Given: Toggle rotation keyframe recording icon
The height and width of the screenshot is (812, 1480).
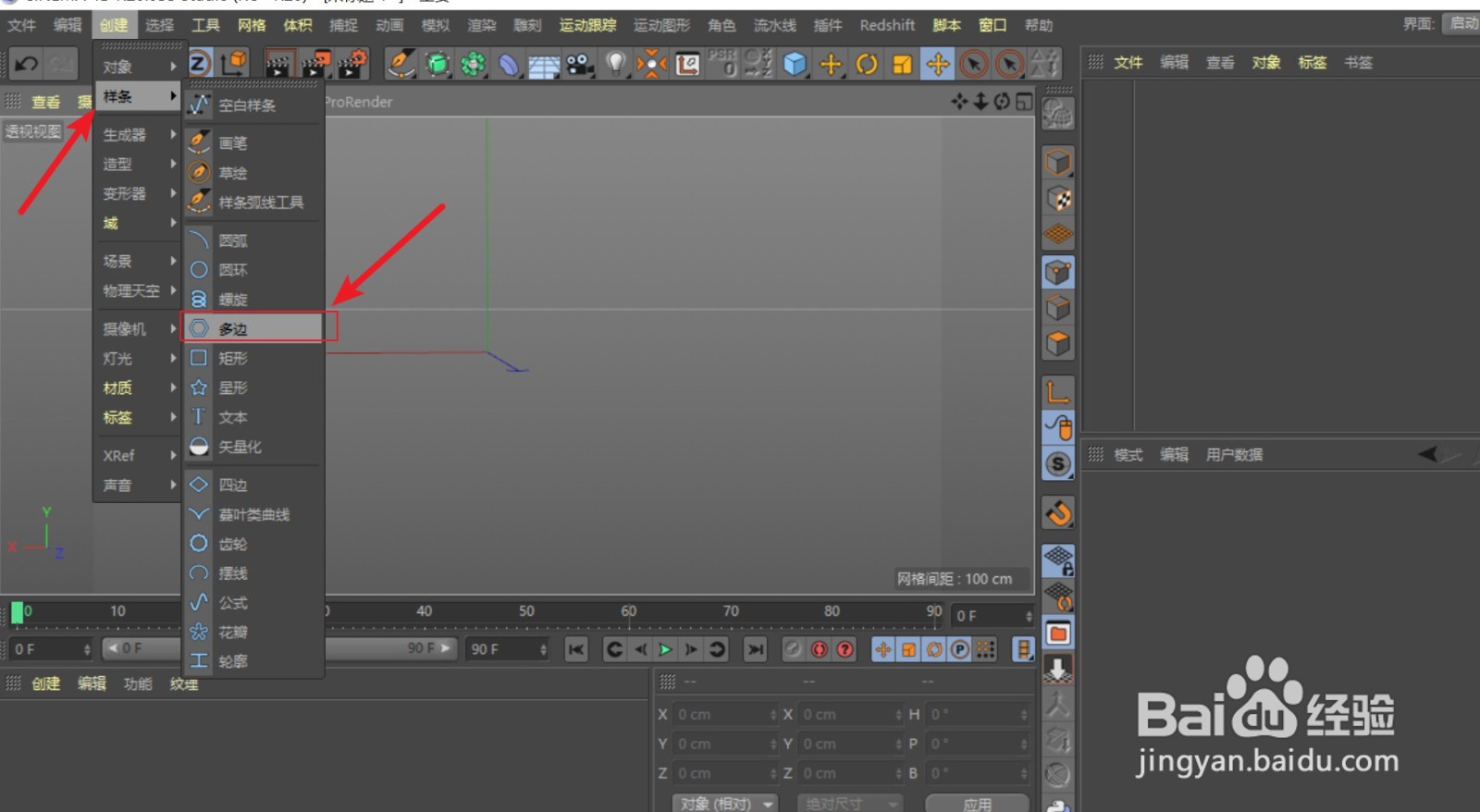Looking at the screenshot, I should 934,649.
